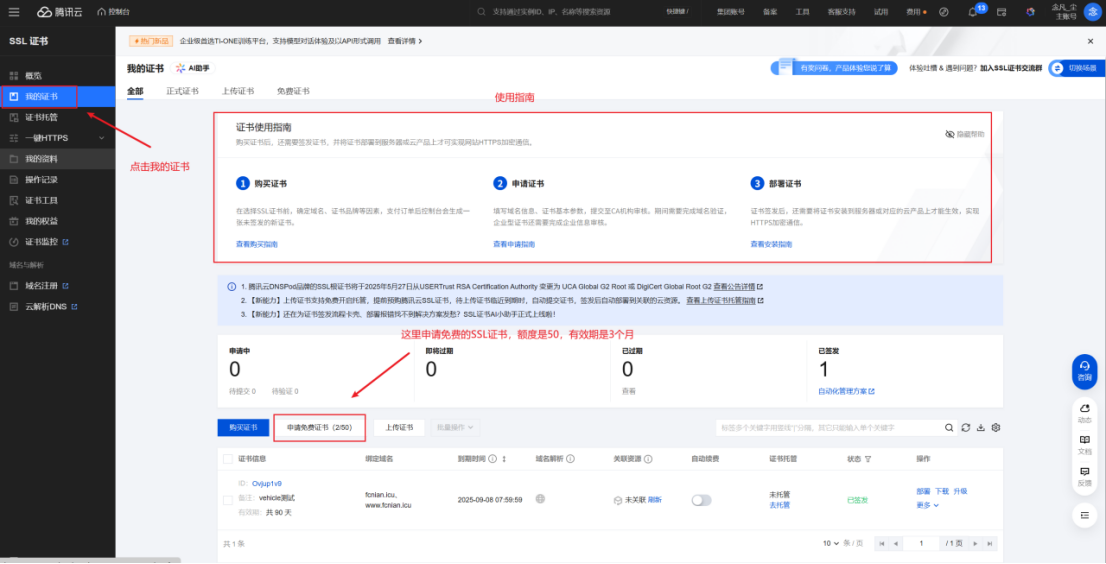Screen dimensions: 1106x564
Task: Open 我的权益 in the sidebar
Action: [x=58, y=221]
